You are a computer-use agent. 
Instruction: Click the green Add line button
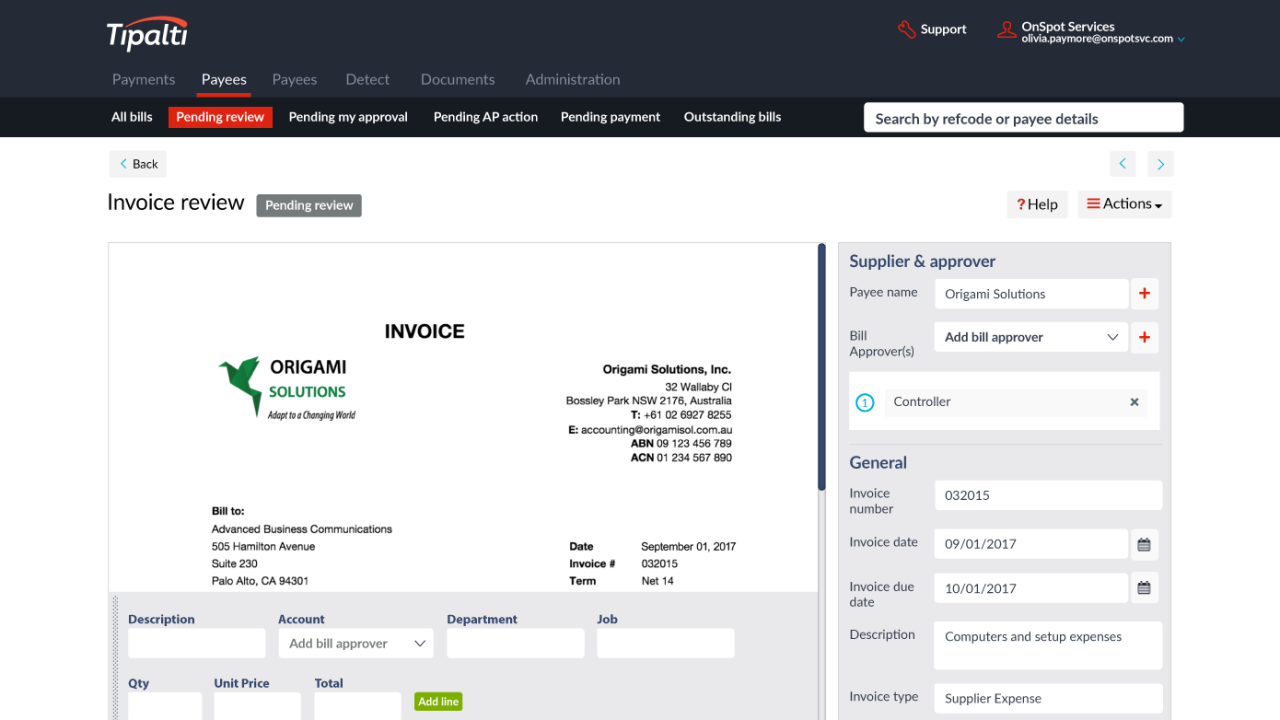point(438,701)
